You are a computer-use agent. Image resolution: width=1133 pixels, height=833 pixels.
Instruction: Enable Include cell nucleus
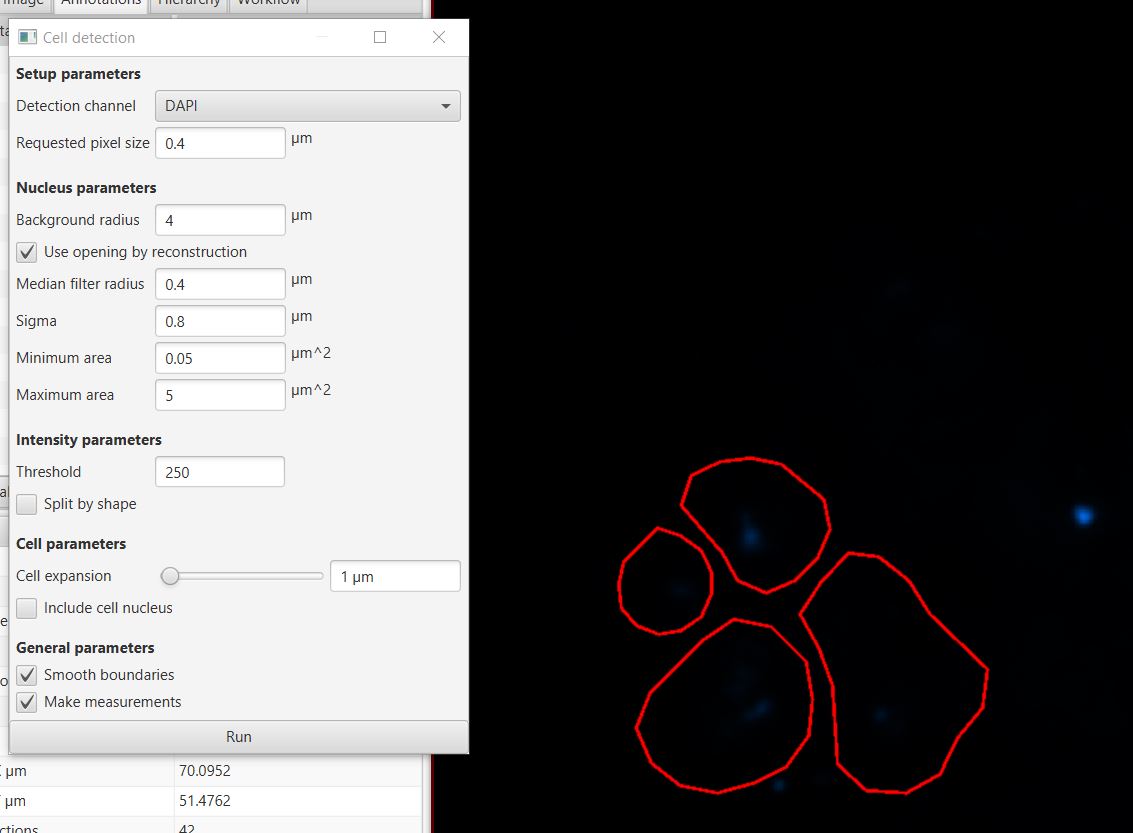pos(26,608)
